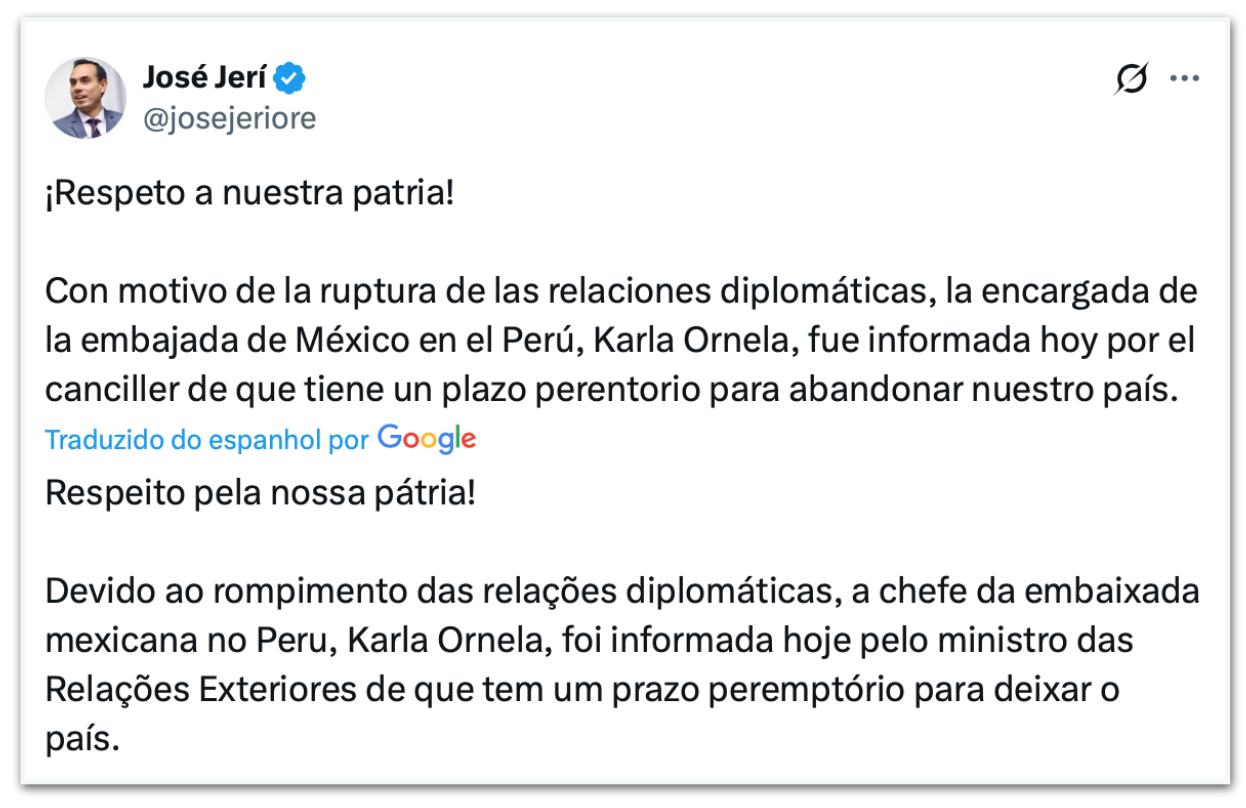The width and height of the screenshot is (1246, 808).
Task: Open José Jerí's profile photo
Action: point(85,98)
